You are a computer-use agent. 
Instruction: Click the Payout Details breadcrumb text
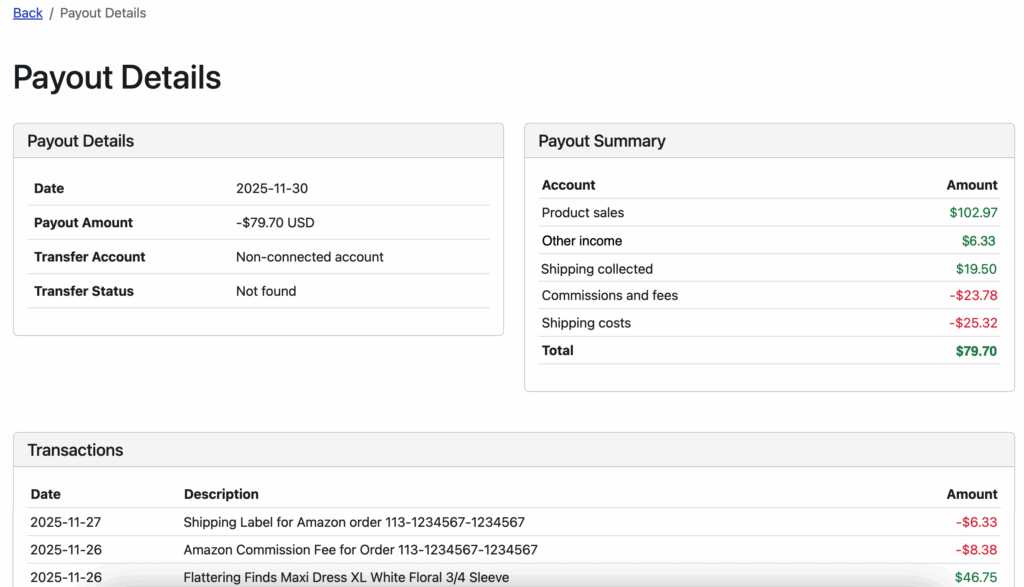click(103, 13)
